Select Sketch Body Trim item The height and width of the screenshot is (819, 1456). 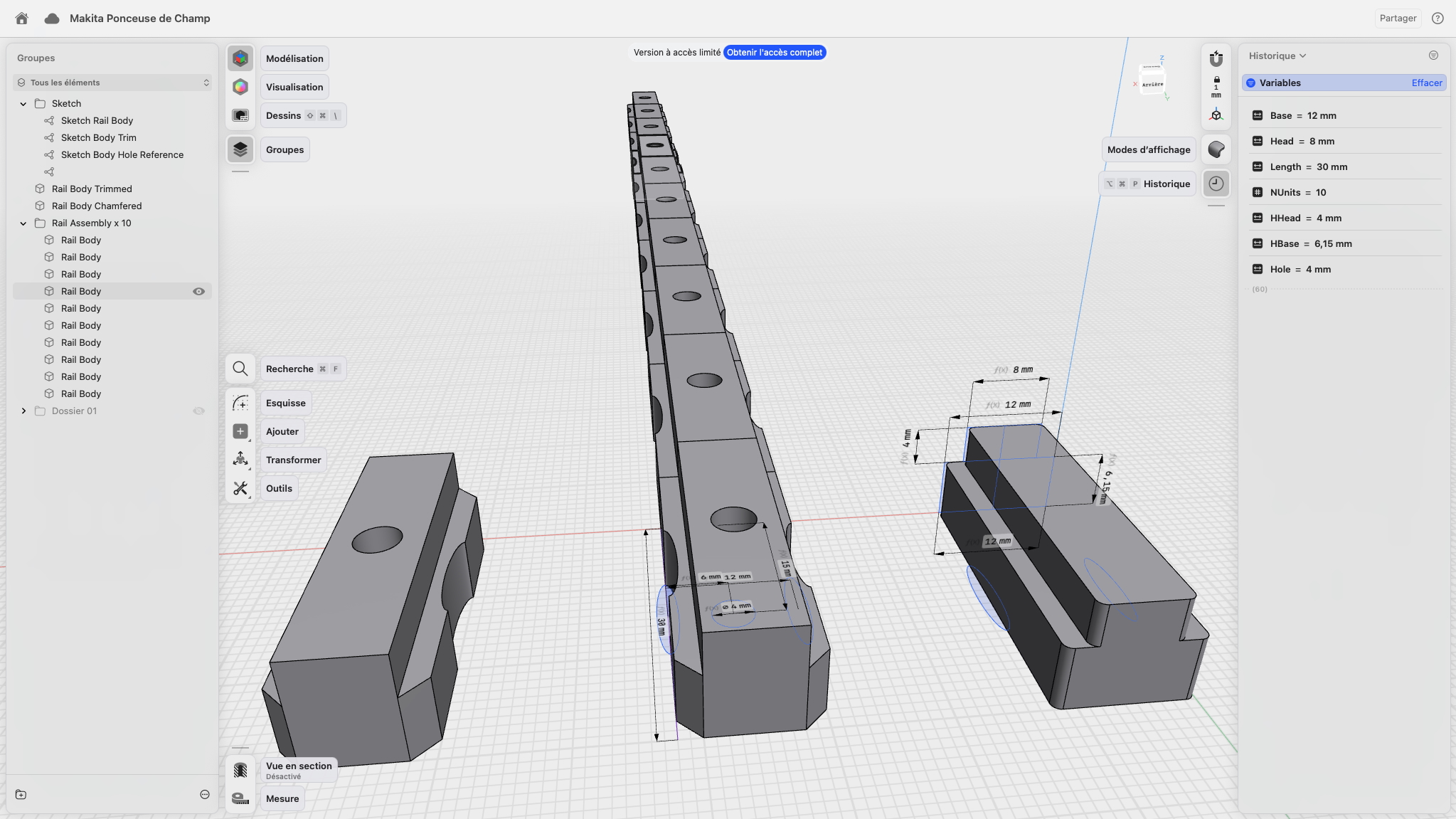pos(98,138)
